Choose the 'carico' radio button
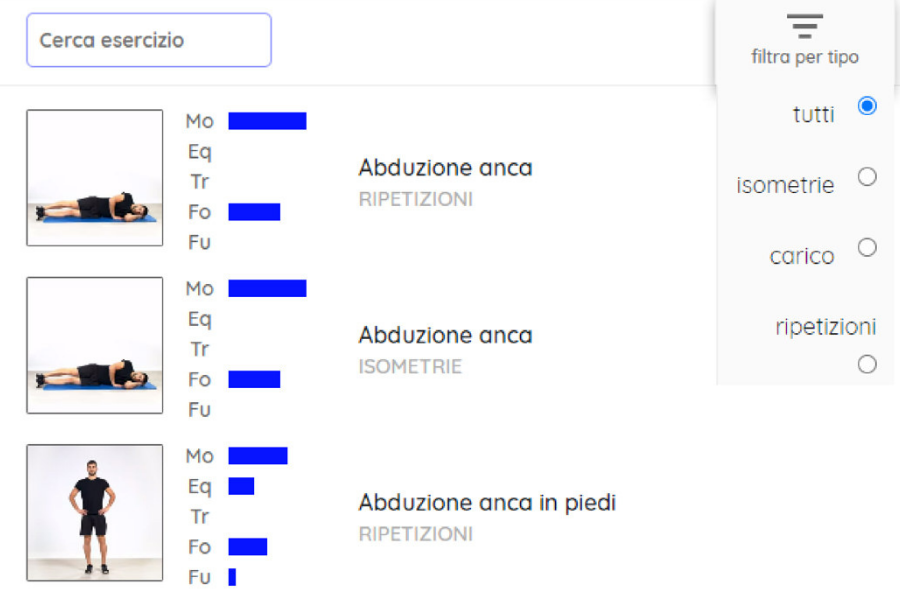 [867, 247]
